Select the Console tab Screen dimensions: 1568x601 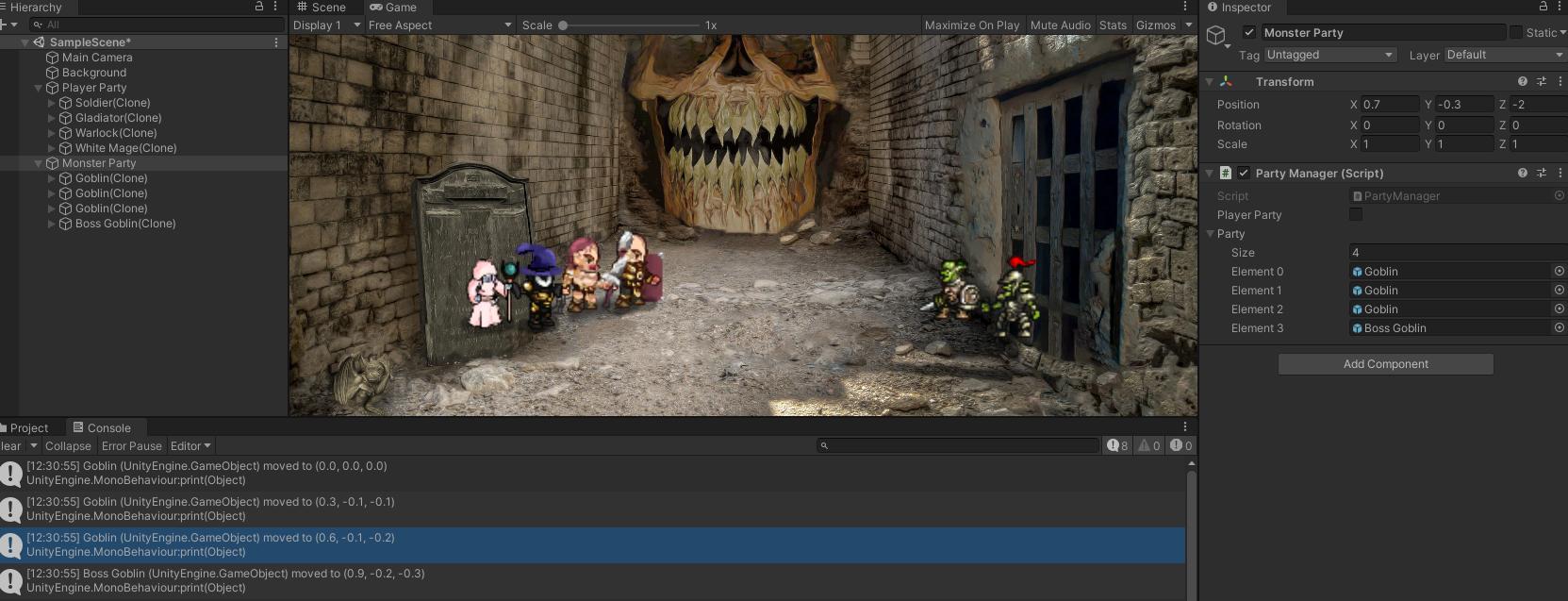(102, 428)
